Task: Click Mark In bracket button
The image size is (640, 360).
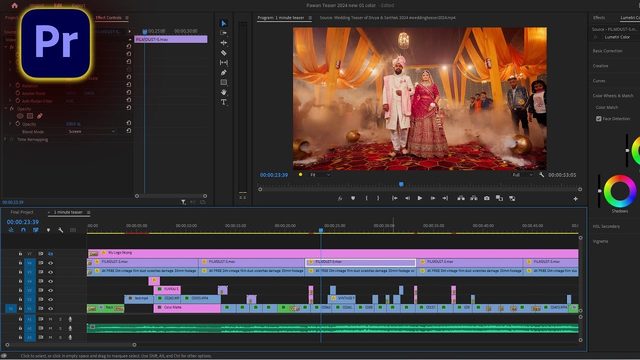Action: (x=367, y=198)
